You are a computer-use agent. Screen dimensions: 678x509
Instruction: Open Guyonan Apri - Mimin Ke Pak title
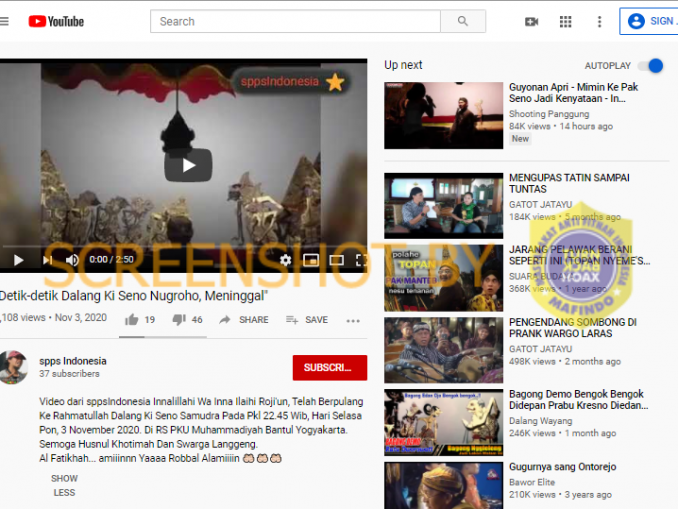[x=573, y=93]
